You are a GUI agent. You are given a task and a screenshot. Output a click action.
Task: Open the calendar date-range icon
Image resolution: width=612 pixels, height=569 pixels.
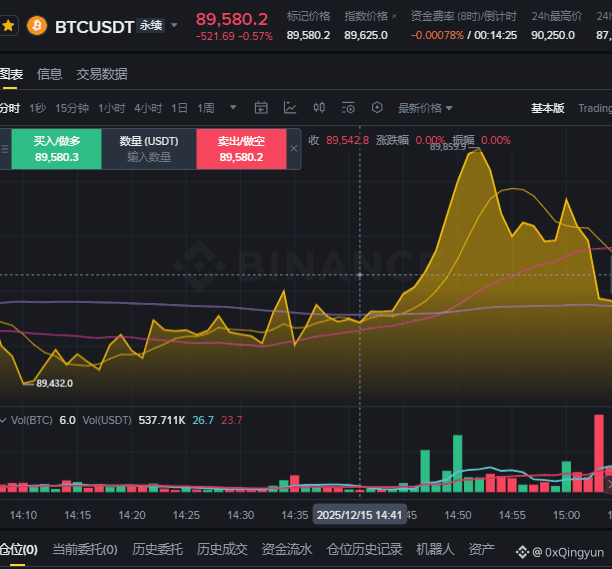coord(261,107)
